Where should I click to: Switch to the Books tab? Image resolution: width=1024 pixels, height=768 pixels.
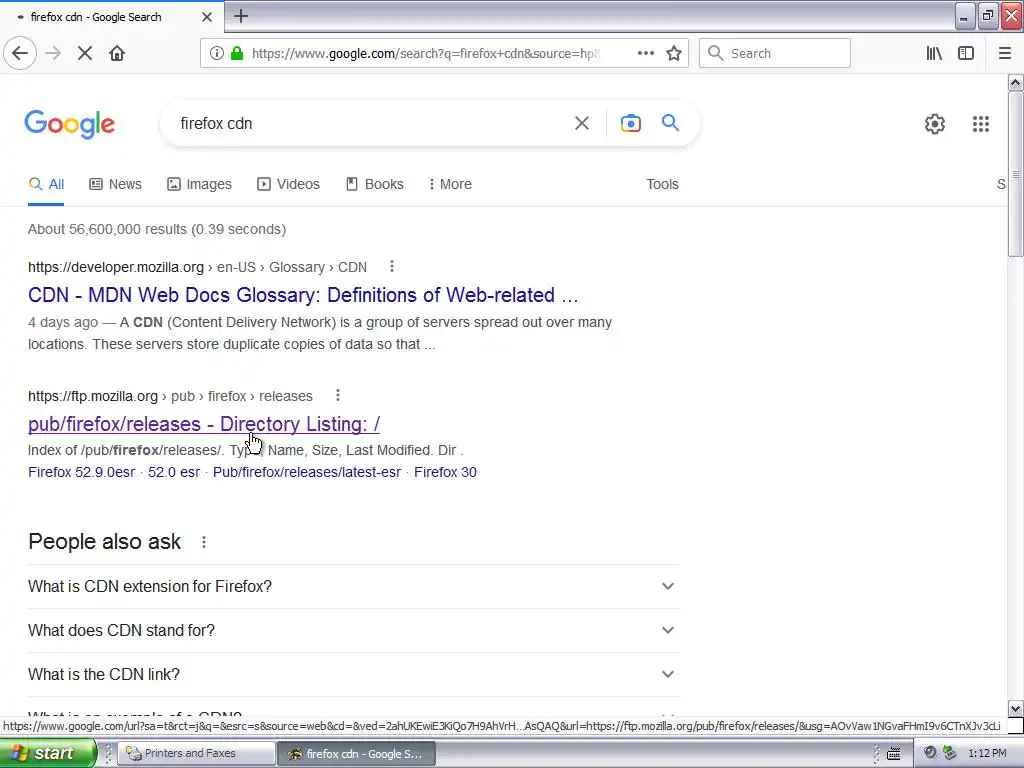click(375, 184)
